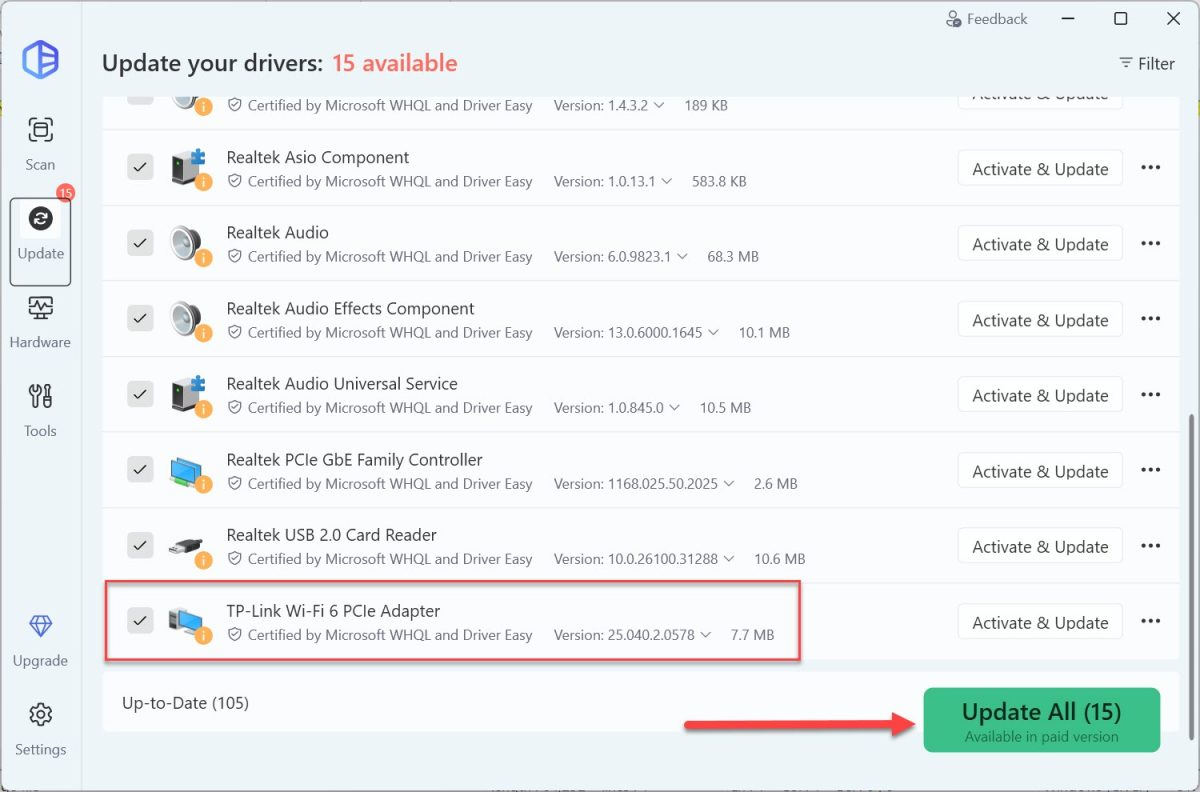1200x792 pixels.
Task: Open the Update panel from the sidebar
Action: click(40, 240)
